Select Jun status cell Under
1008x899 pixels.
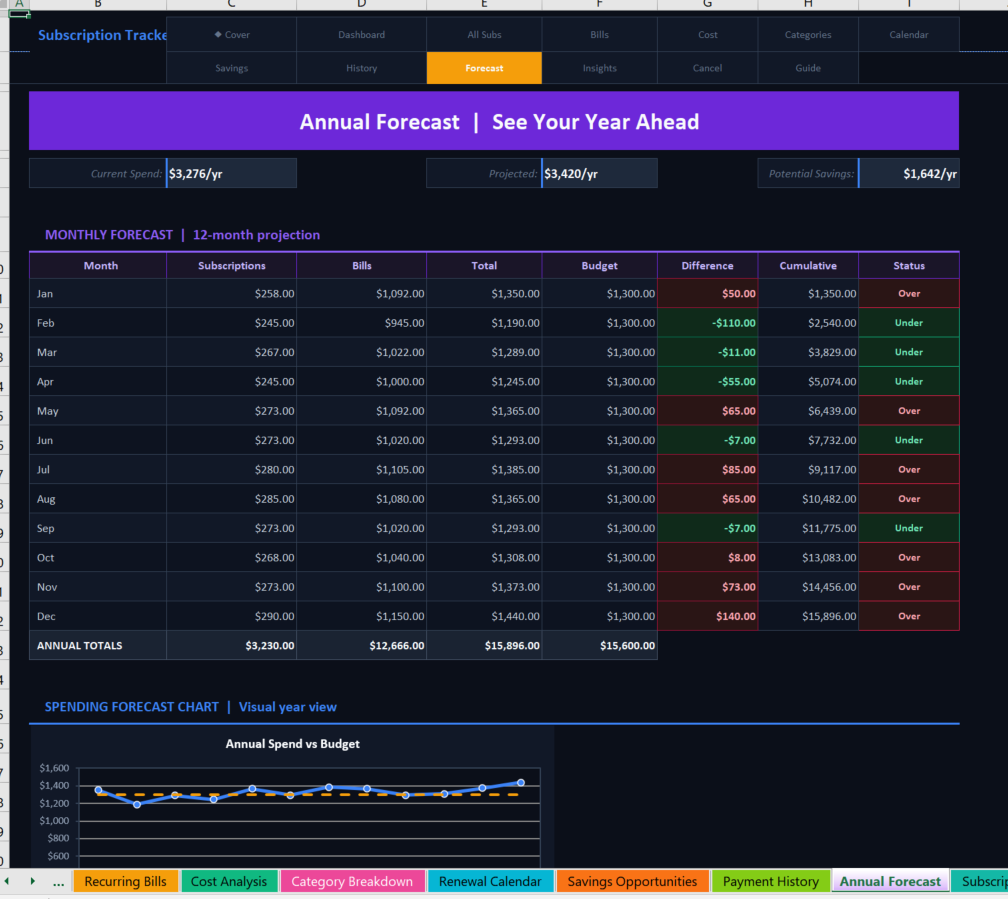[908, 440]
